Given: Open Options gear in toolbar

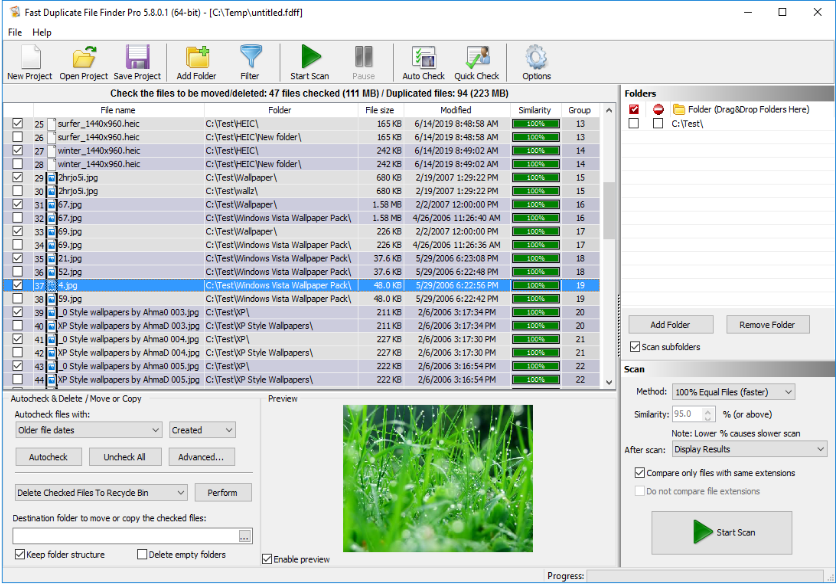Looking at the screenshot, I should click(x=536, y=58).
